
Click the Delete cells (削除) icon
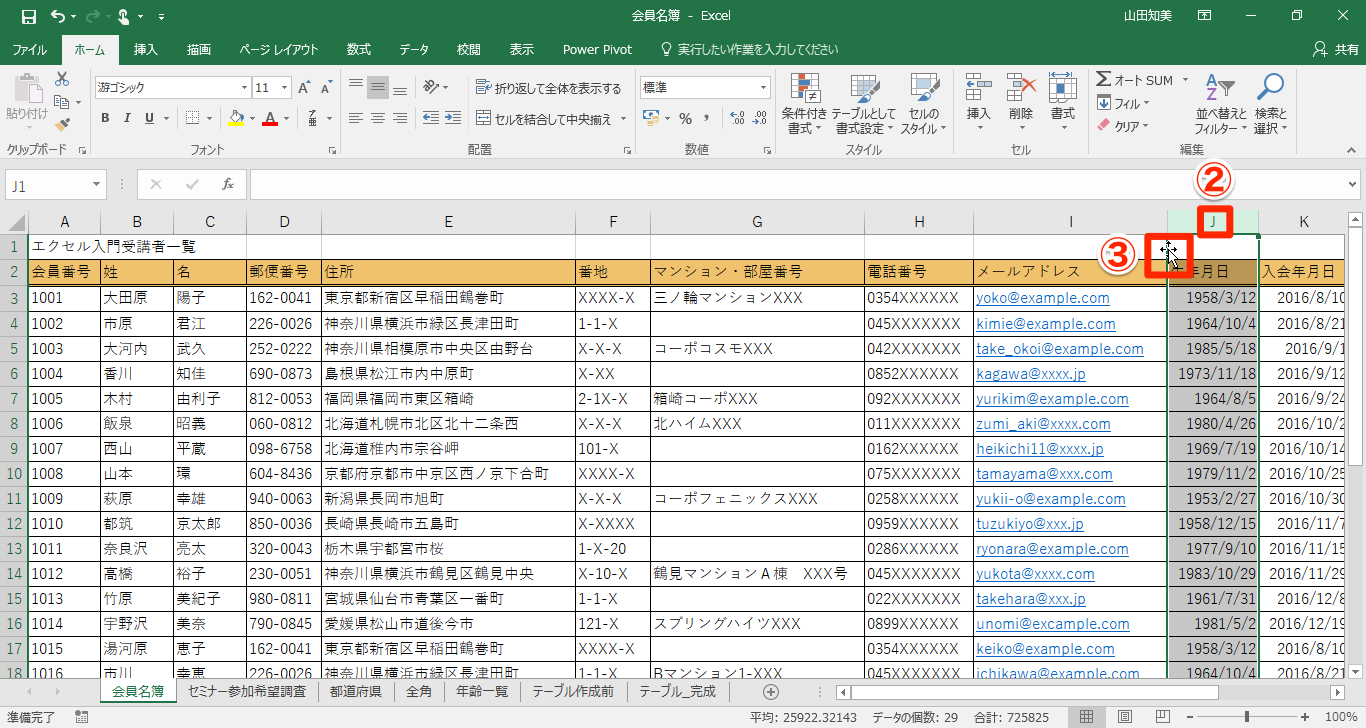1021,89
